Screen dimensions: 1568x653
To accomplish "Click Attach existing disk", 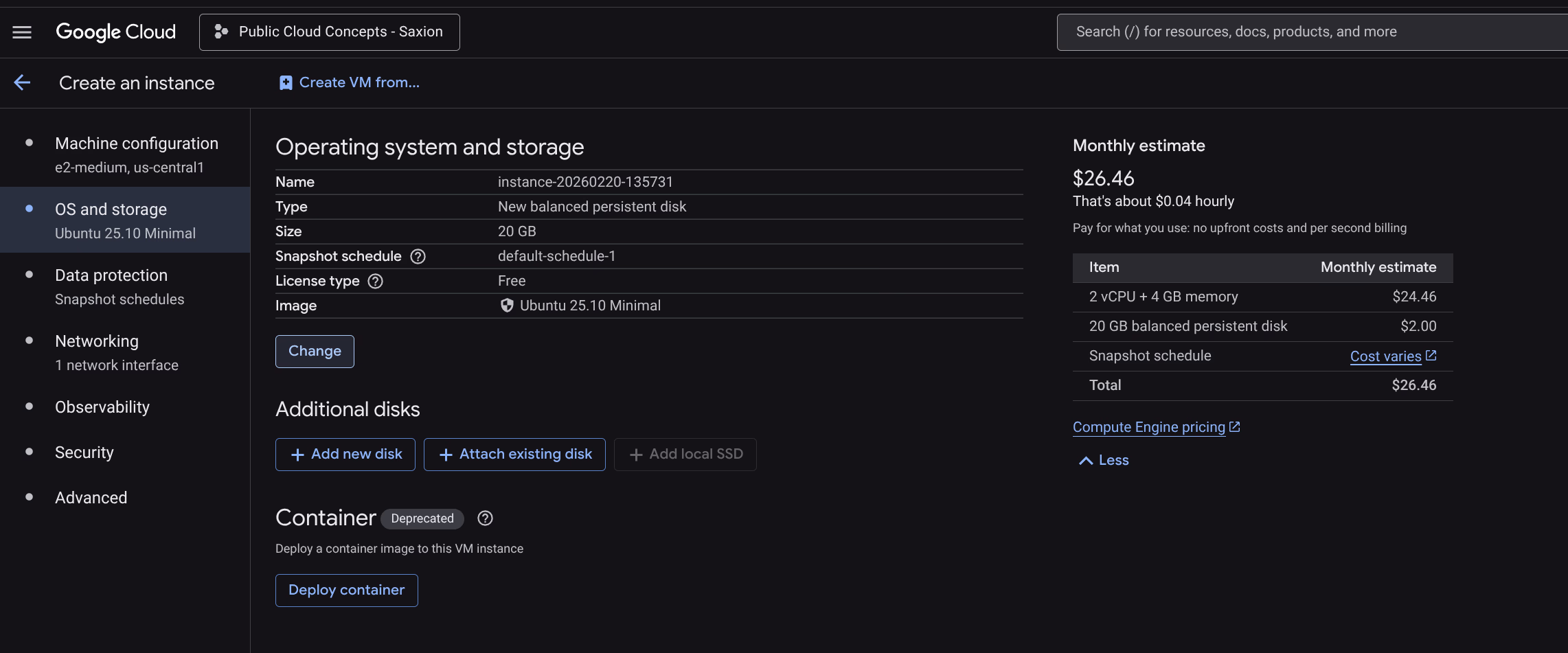I will click(514, 455).
